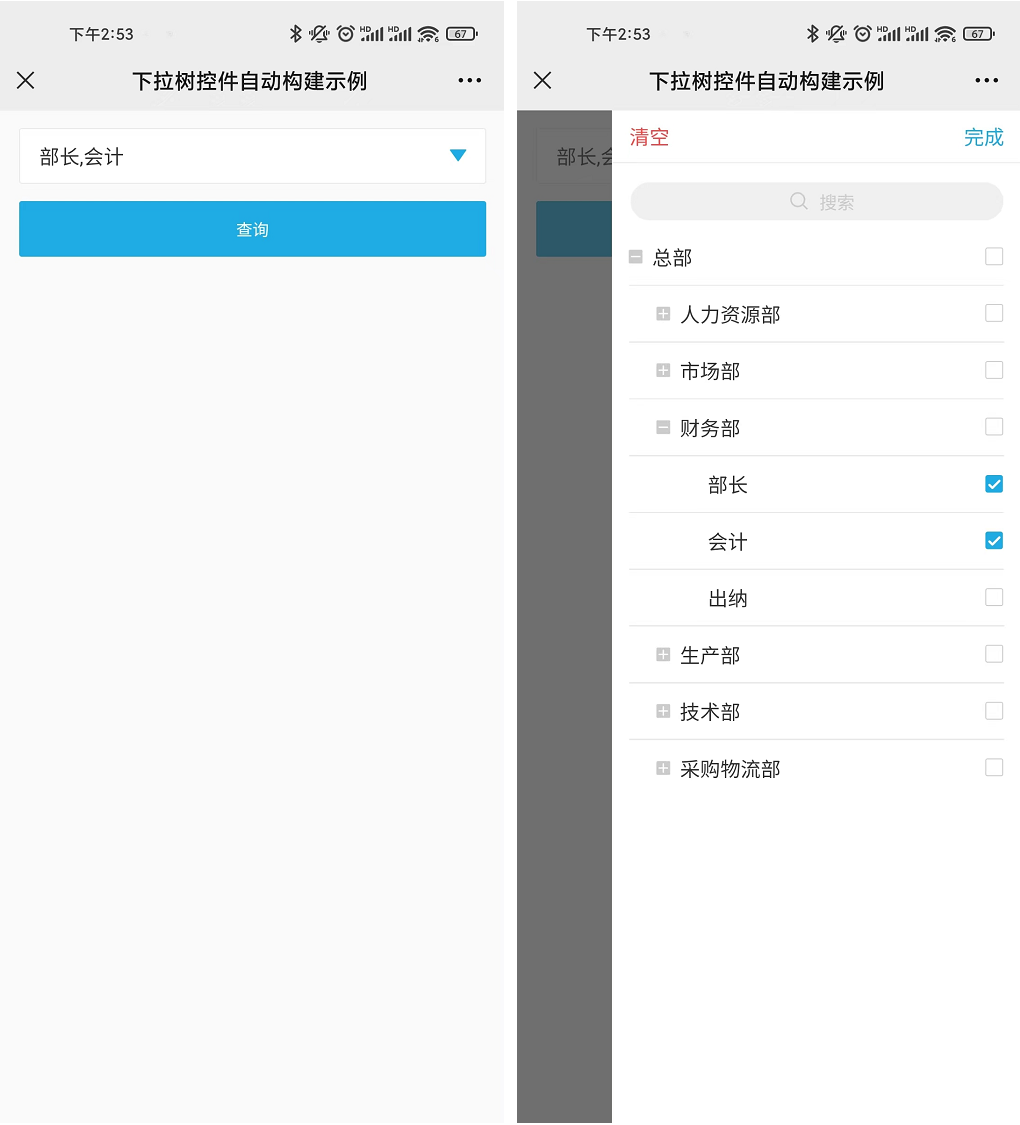
Task: Tap the Wi-Fi icon in right status bar
Action: pyautogui.click(x=945, y=34)
